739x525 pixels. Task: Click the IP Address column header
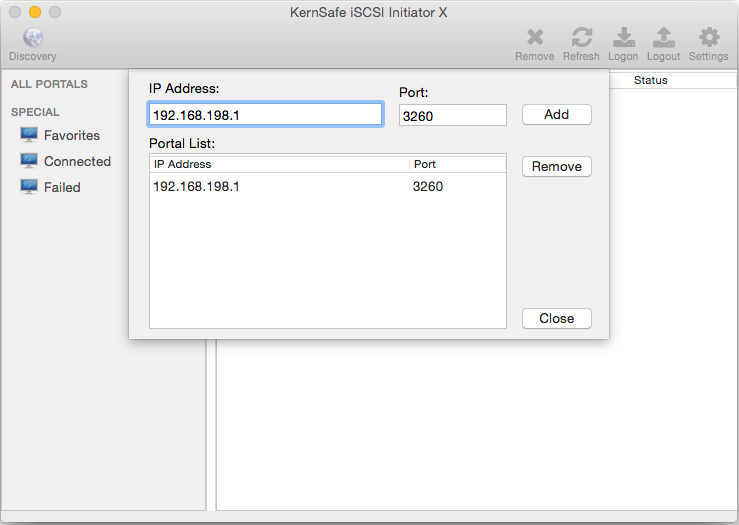point(279,164)
